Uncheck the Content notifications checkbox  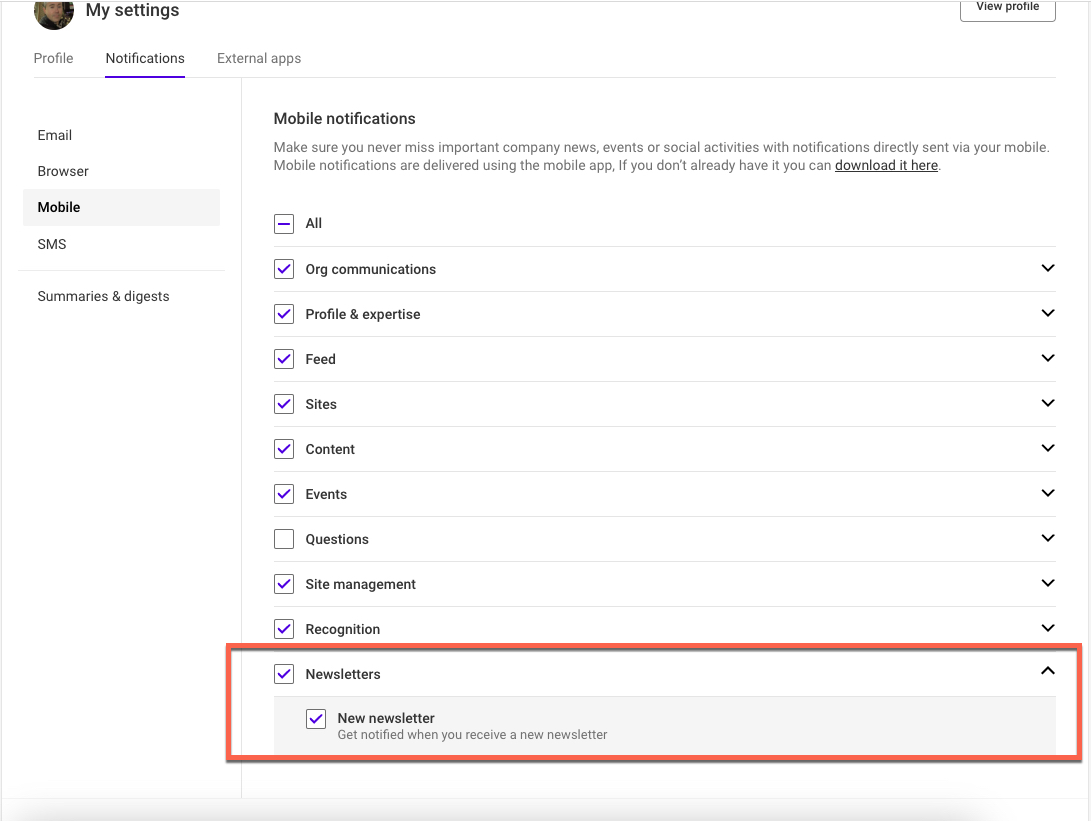[284, 448]
